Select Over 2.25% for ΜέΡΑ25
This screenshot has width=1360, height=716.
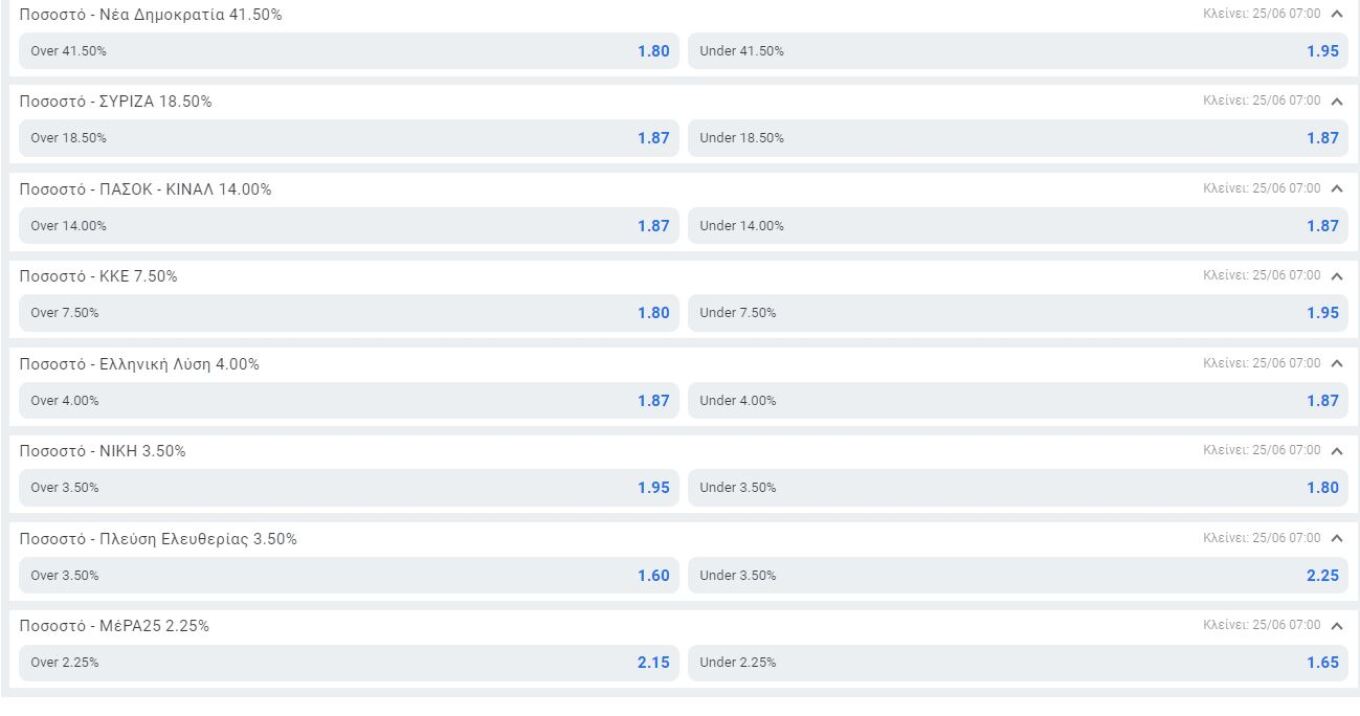(x=349, y=663)
